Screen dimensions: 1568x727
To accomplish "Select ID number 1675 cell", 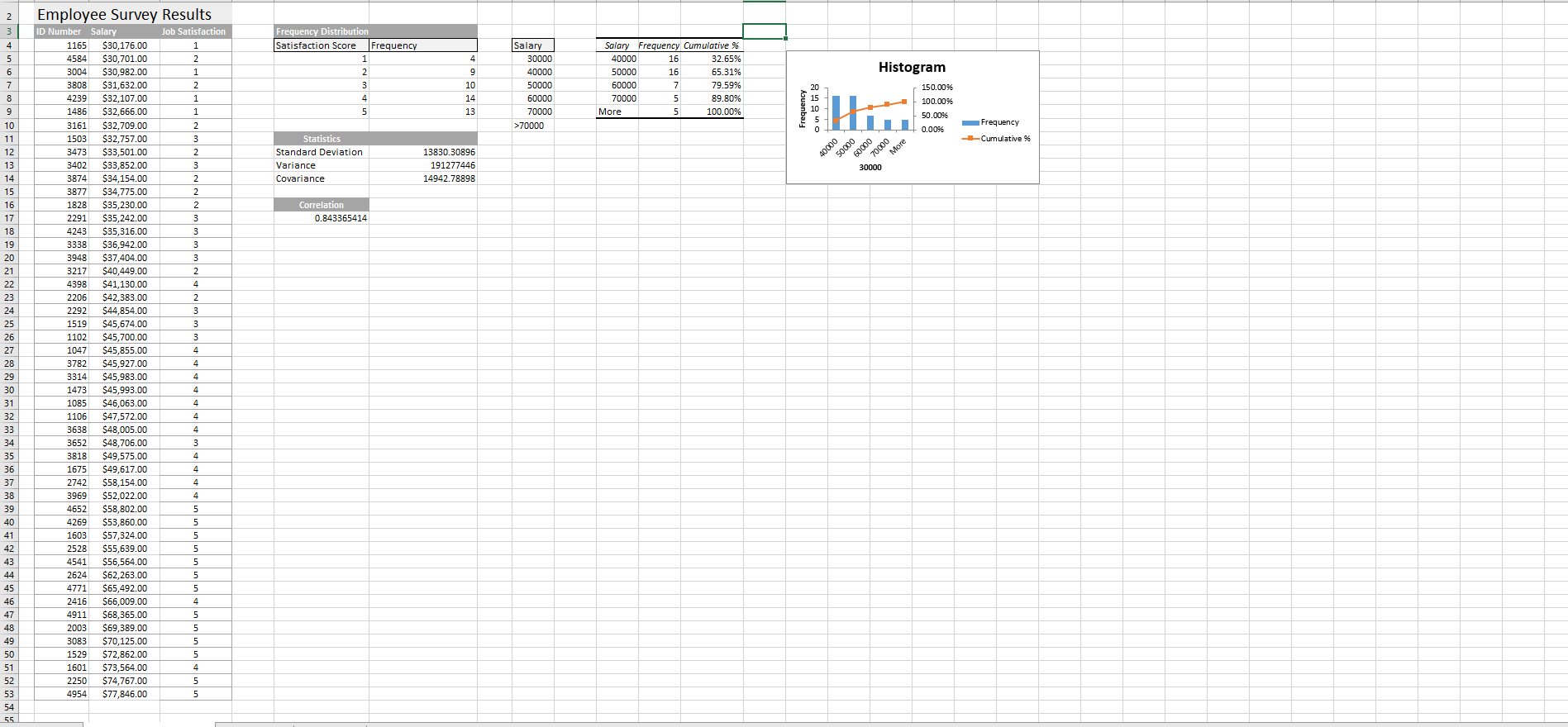I will click(x=62, y=469).
